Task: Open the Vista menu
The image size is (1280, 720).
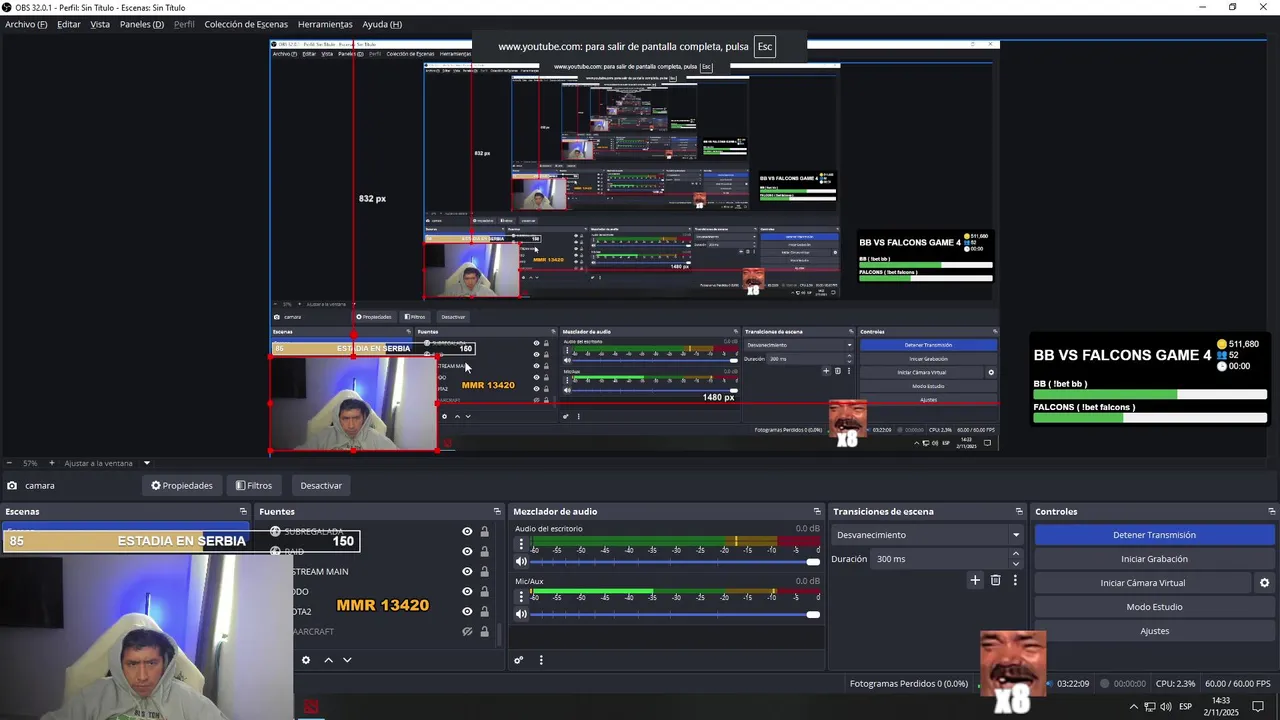Action: [100, 24]
